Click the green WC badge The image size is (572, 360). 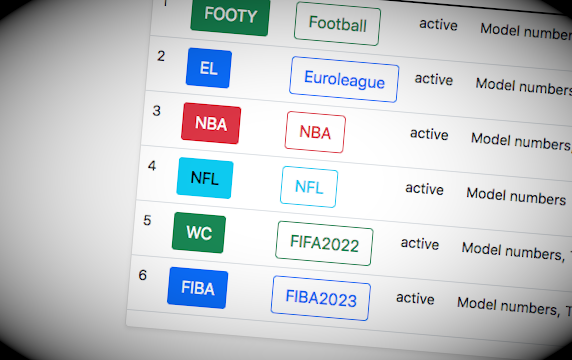(199, 232)
